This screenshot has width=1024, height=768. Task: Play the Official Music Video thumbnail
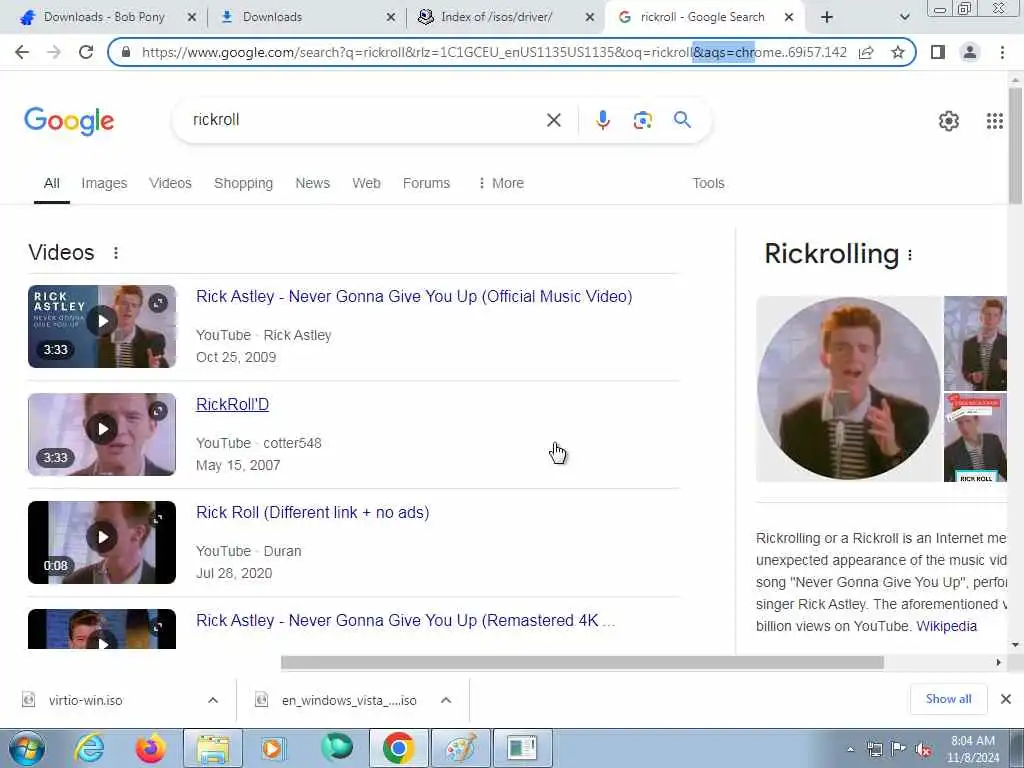click(102, 321)
